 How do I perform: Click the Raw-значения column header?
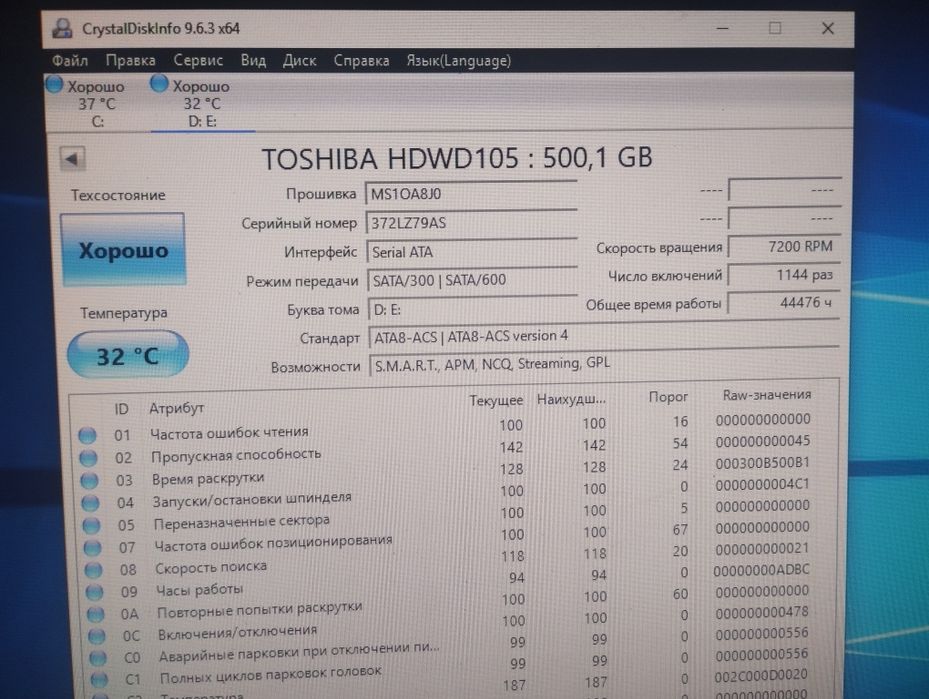(767, 395)
